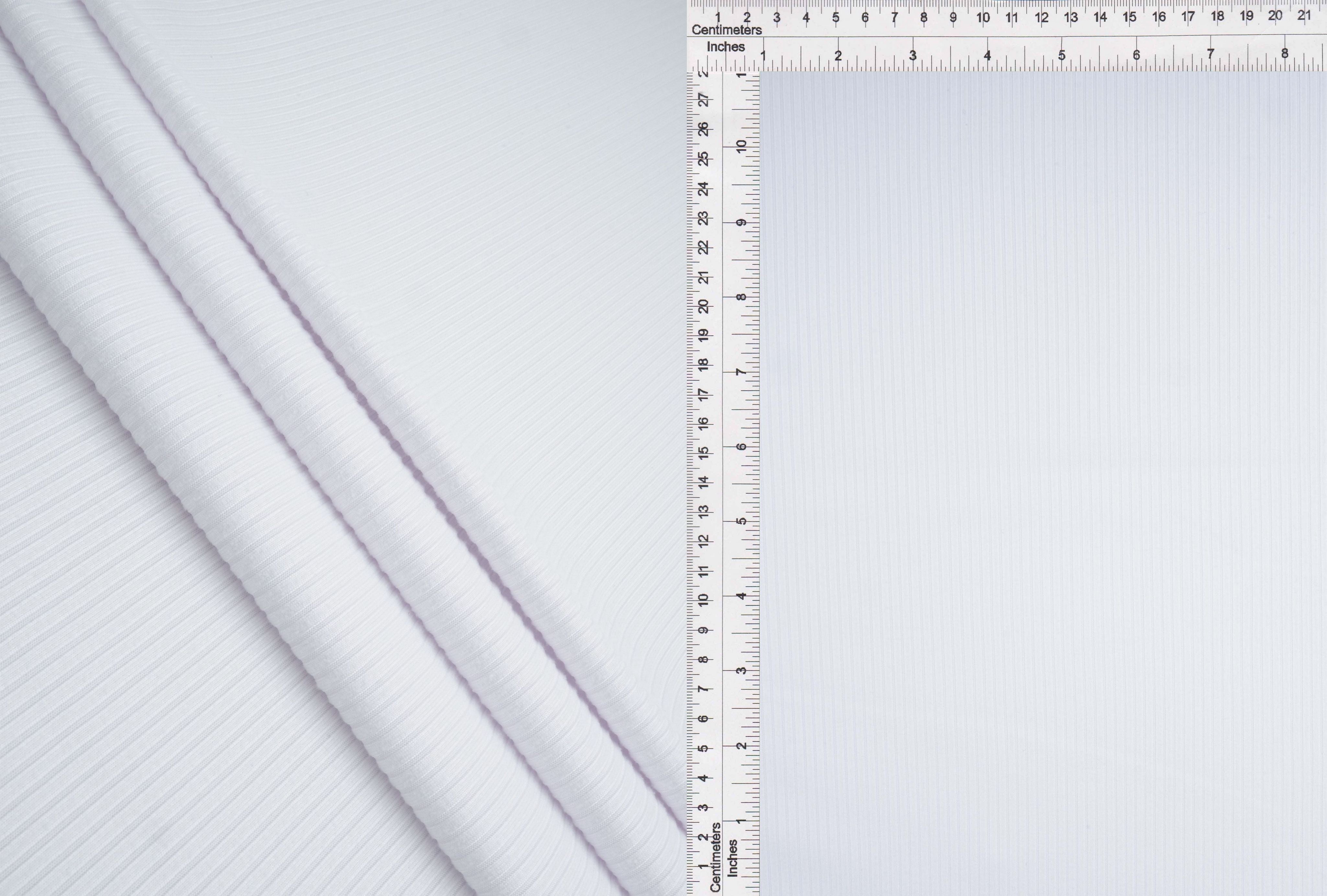The image size is (1327, 896).
Task: Click the 6 inch mark on the horizontal ruler
Action: click(1136, 55)
